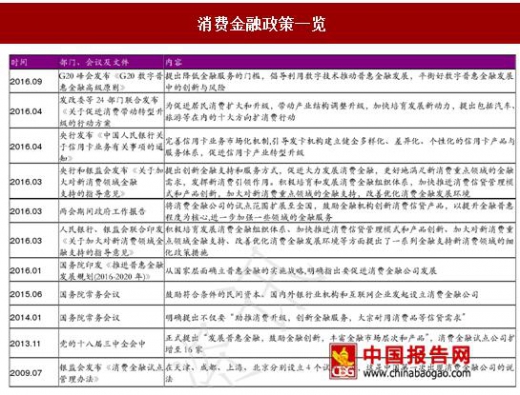Click the 发改委等 24 部门联合发布 cell
Screen dimensions: 520x395
point(111,111)
